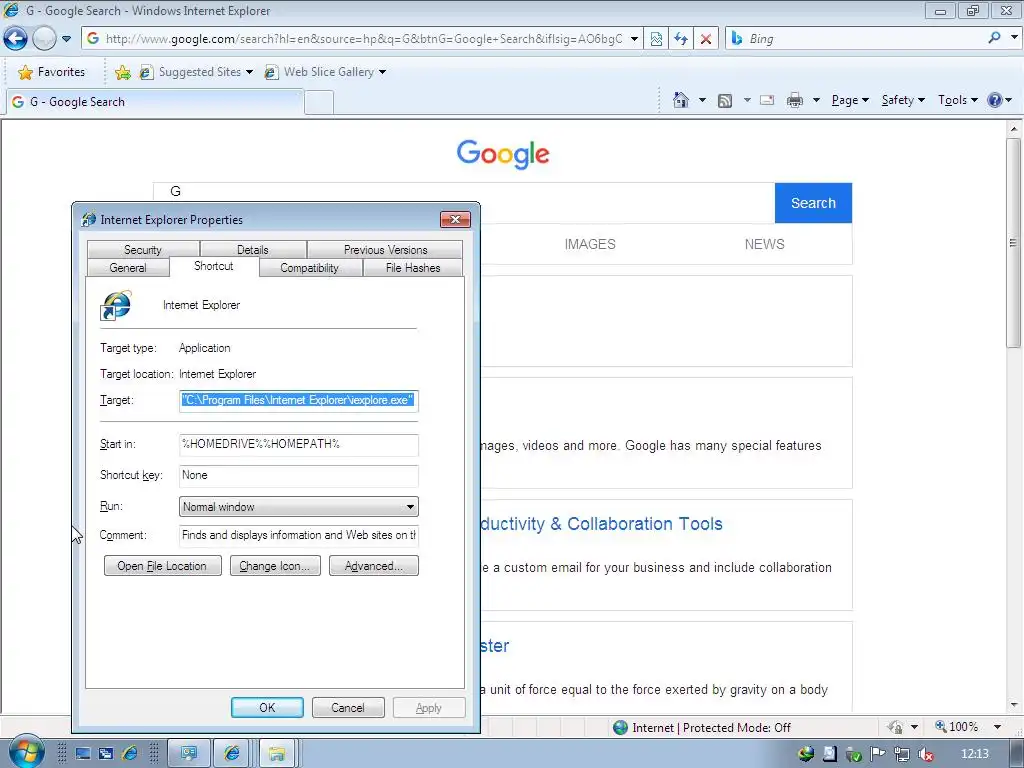Viewport: 1024px width, 768px height.
Task: Click the Print toolbar icon
Action: click(795, 100)
